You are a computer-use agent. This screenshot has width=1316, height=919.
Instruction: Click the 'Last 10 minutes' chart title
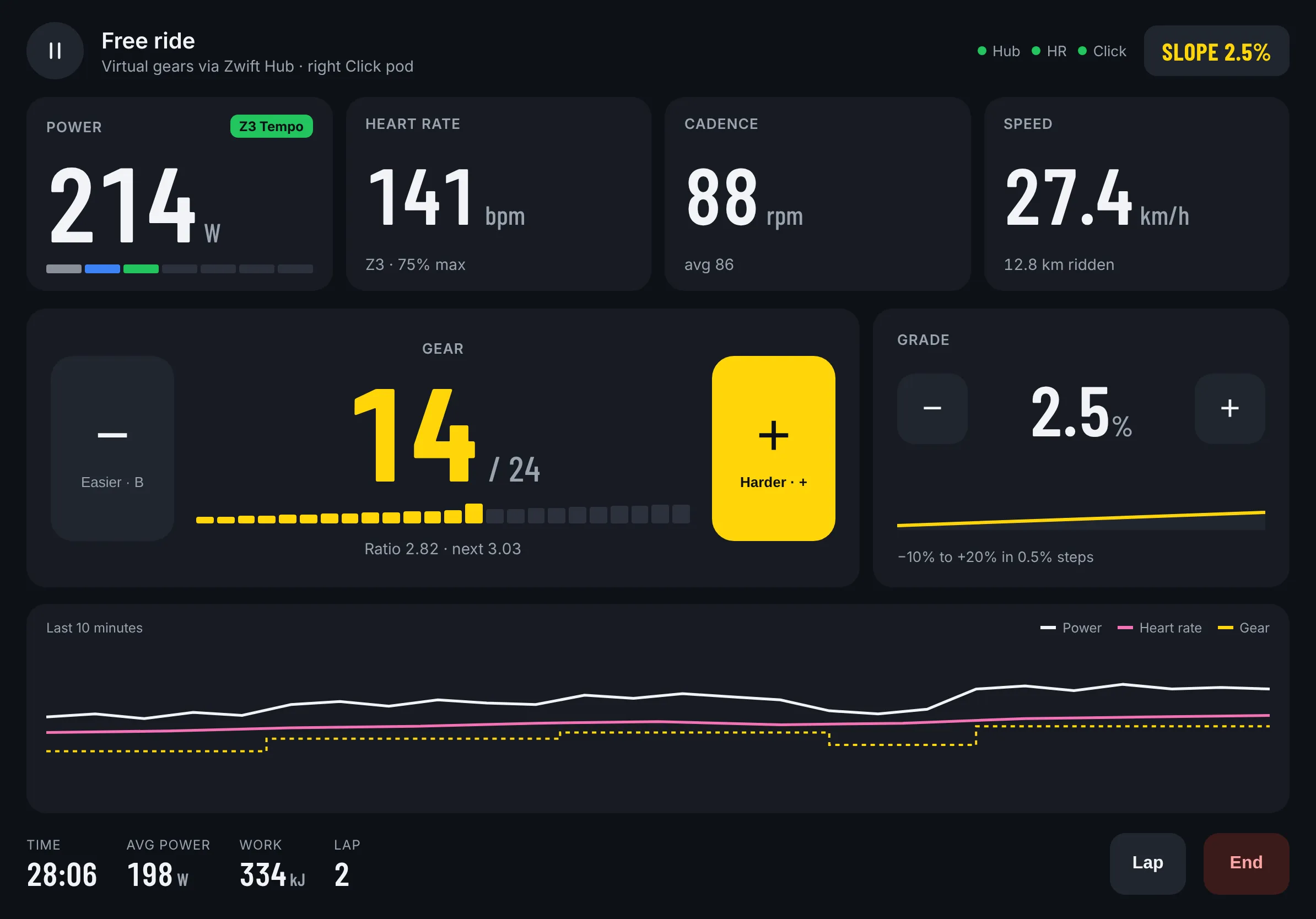(95, 628)
